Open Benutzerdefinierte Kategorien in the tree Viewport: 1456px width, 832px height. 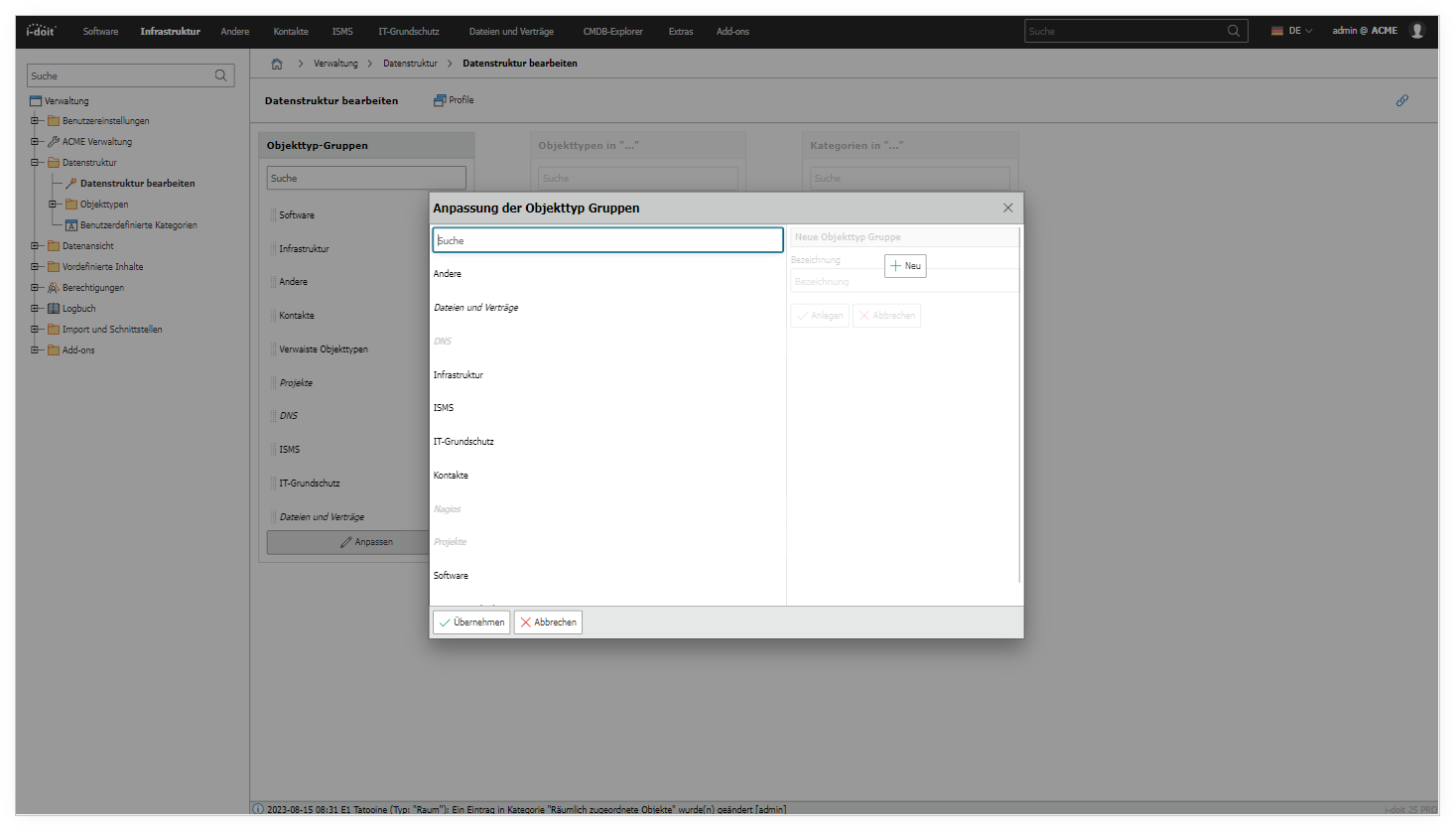pyautogui.click(x=138, y=225)
